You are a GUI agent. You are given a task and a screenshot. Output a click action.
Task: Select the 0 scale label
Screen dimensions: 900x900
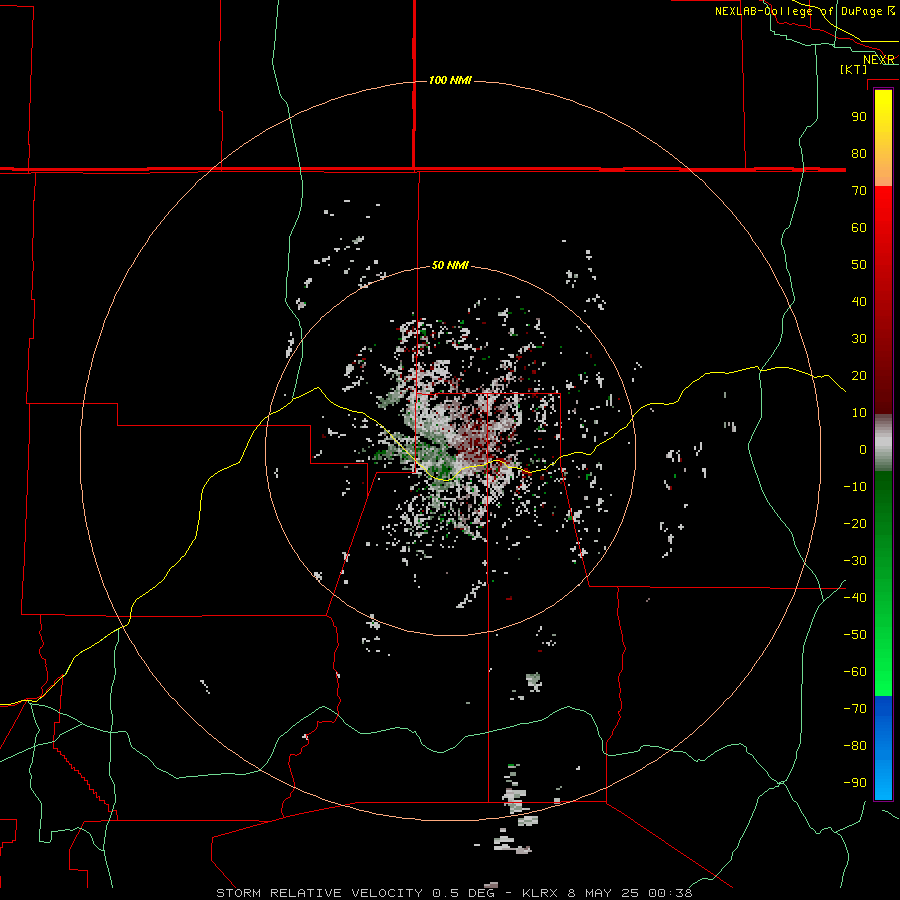[x=863, y=450]
